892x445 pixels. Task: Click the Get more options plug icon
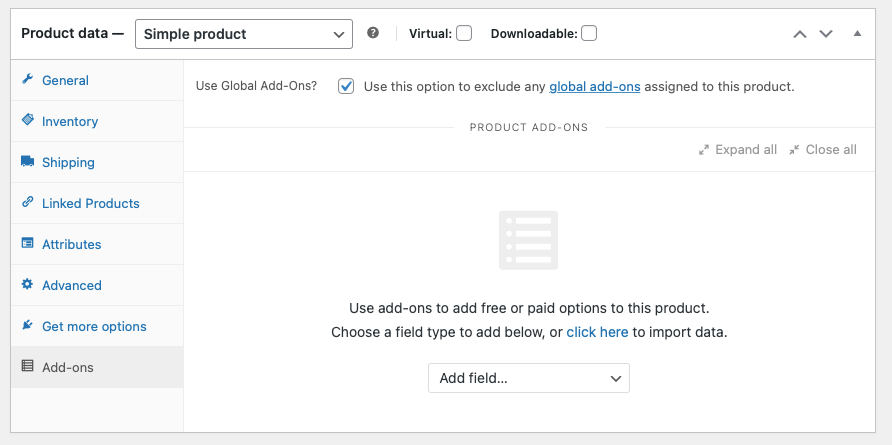[x=28, y=326]
